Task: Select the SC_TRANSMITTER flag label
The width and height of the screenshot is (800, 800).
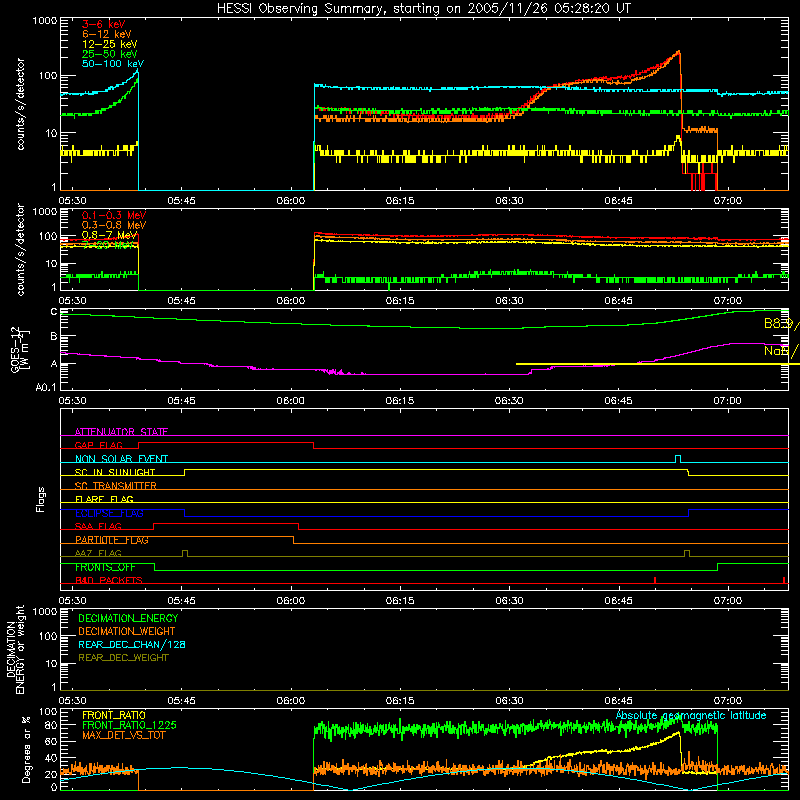Action: [116, 485]
